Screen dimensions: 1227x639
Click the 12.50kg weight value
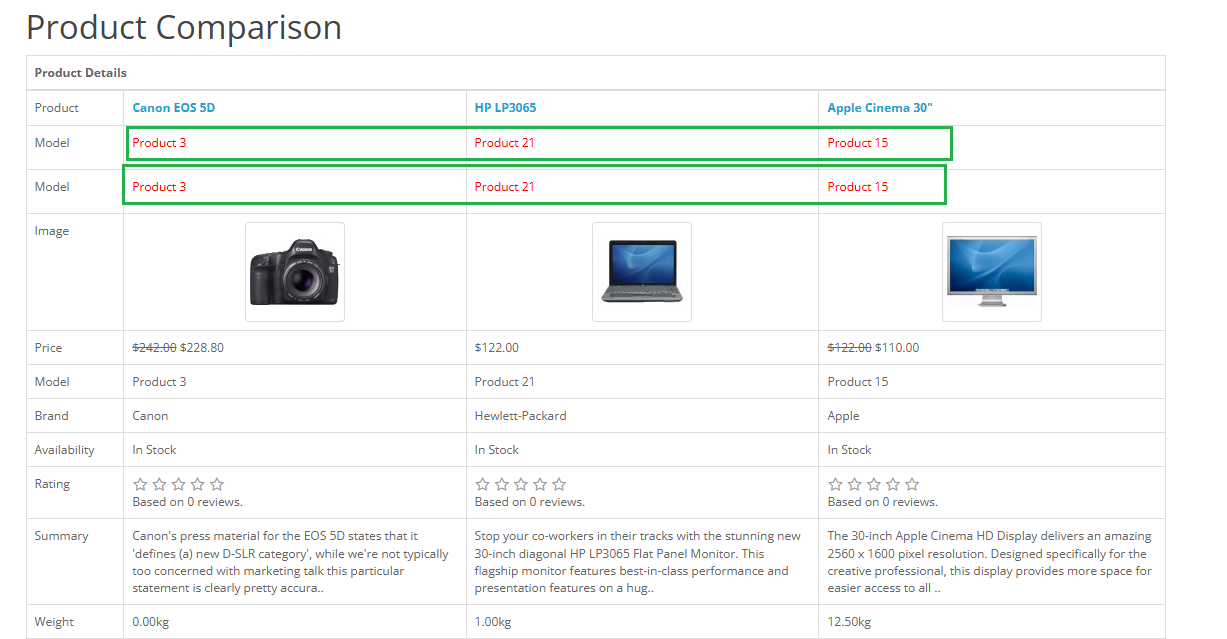click(849, 622)
